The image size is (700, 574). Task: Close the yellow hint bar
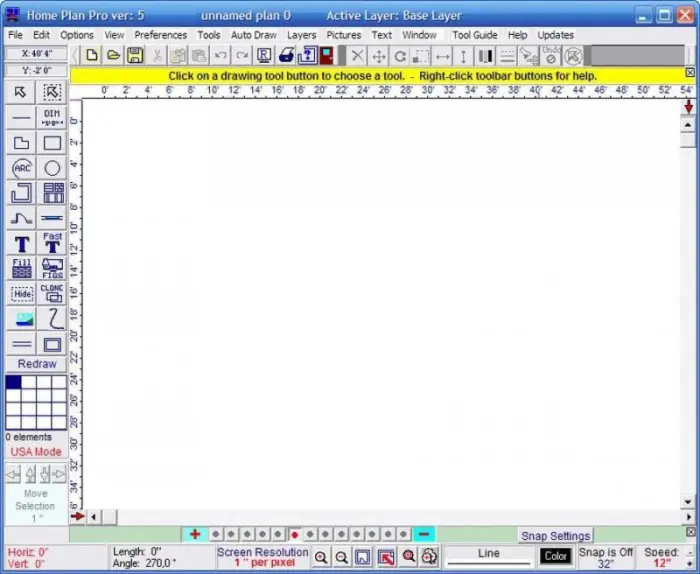[689, 73]
